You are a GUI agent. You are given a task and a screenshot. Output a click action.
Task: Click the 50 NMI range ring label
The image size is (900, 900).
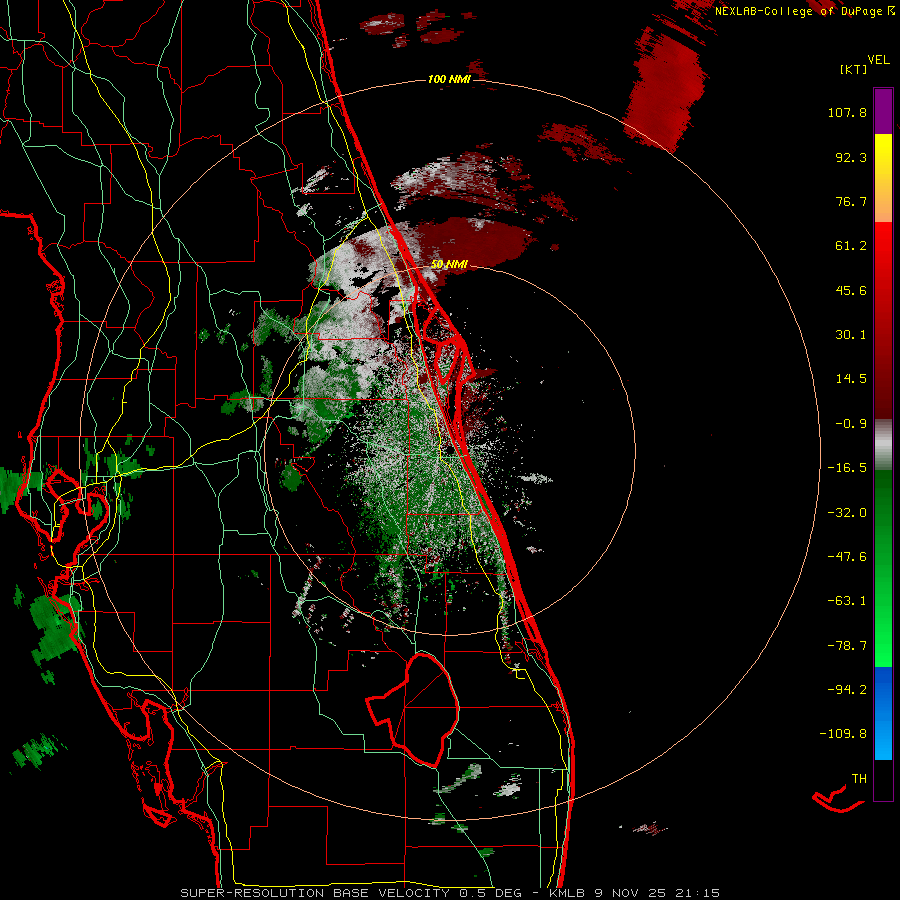click(449, 265)
